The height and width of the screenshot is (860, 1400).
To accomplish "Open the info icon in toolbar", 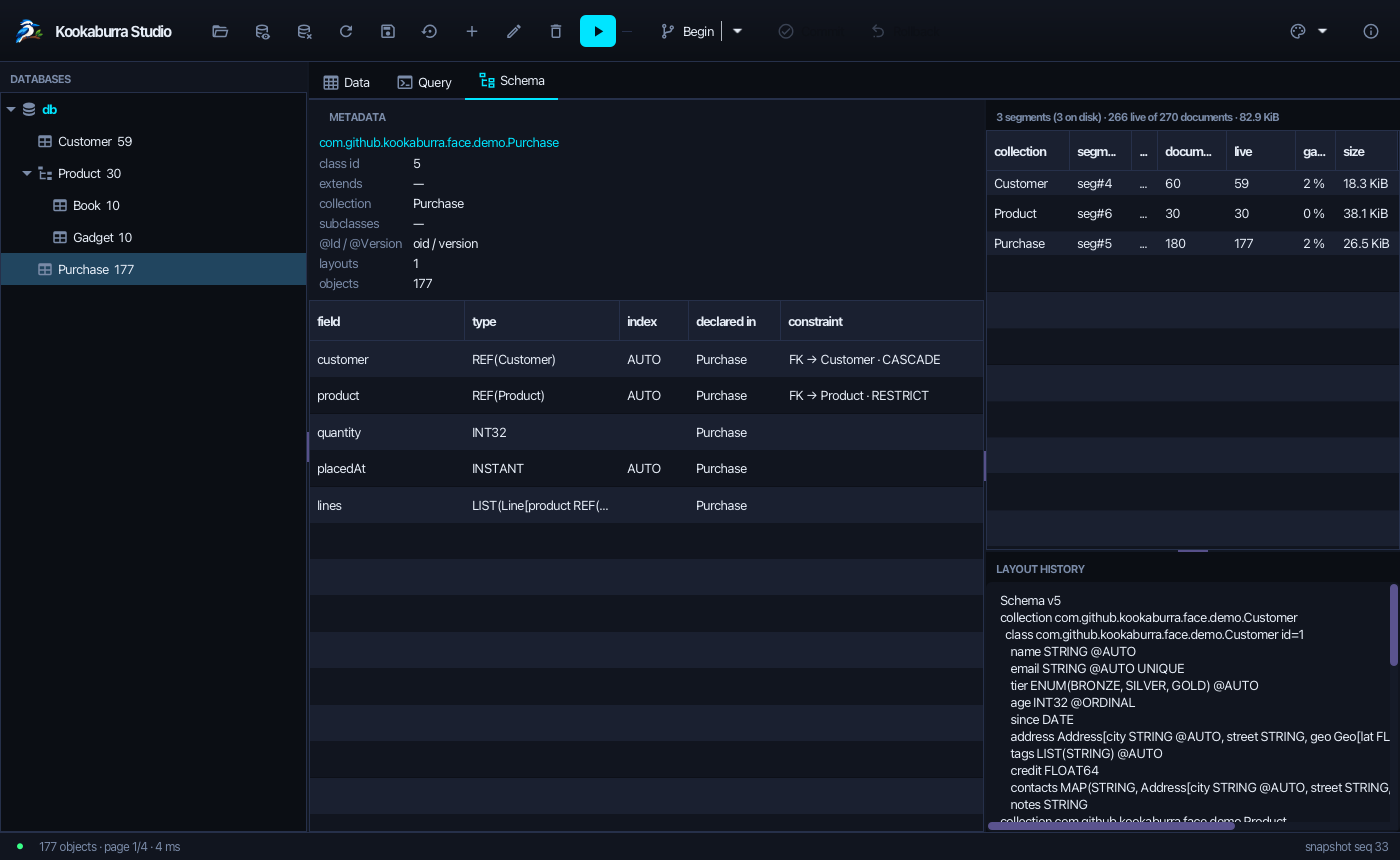I will (x=1371, y=31).
